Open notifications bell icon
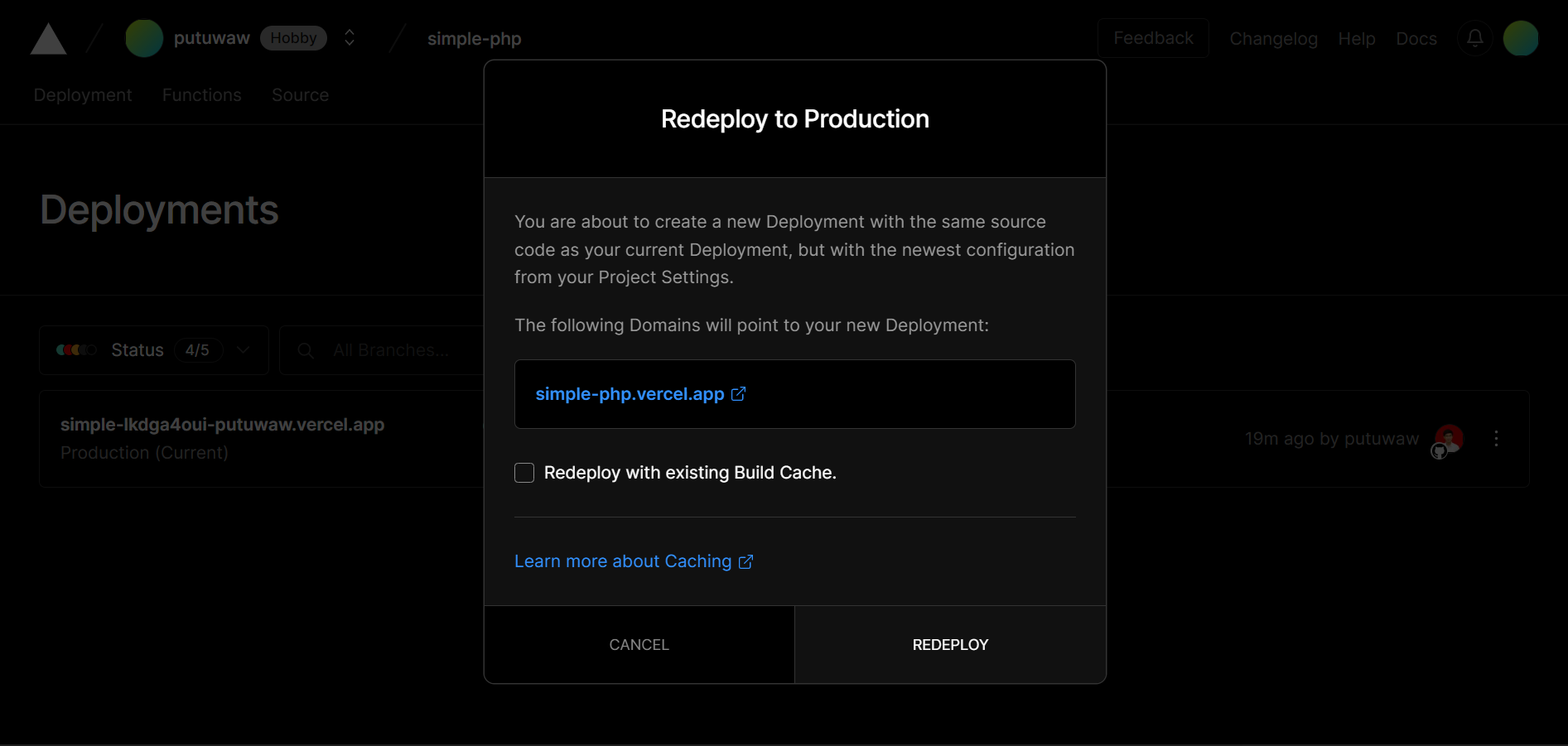 (x=1475, y=38)
